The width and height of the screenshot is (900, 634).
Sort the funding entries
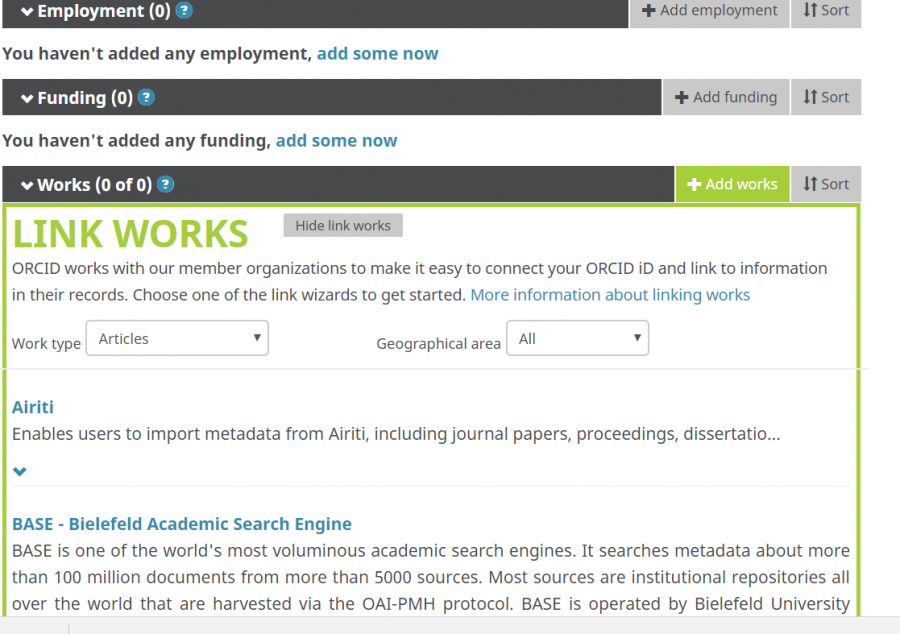826,97
